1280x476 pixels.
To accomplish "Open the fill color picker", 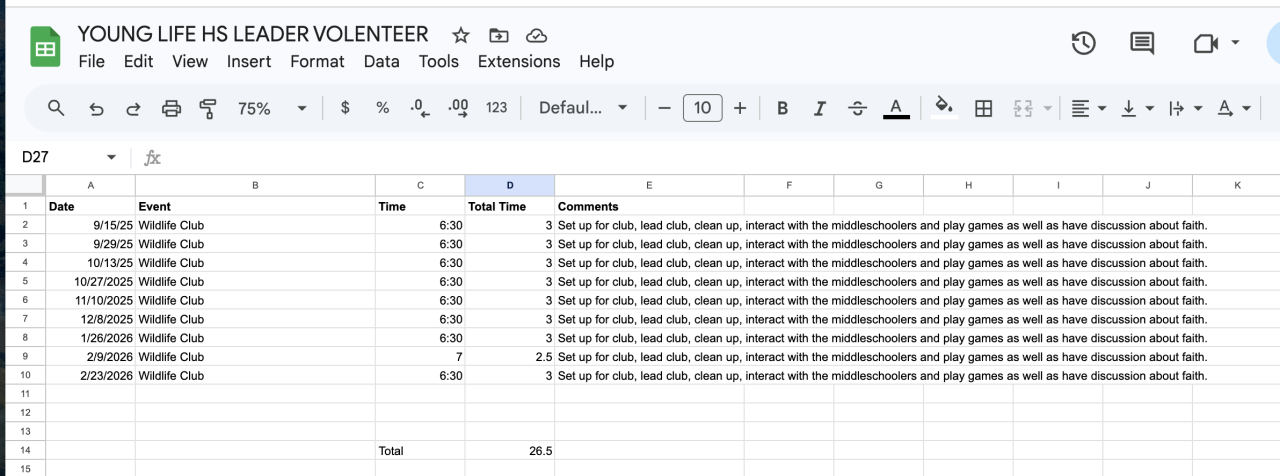I will click(943, 108).
